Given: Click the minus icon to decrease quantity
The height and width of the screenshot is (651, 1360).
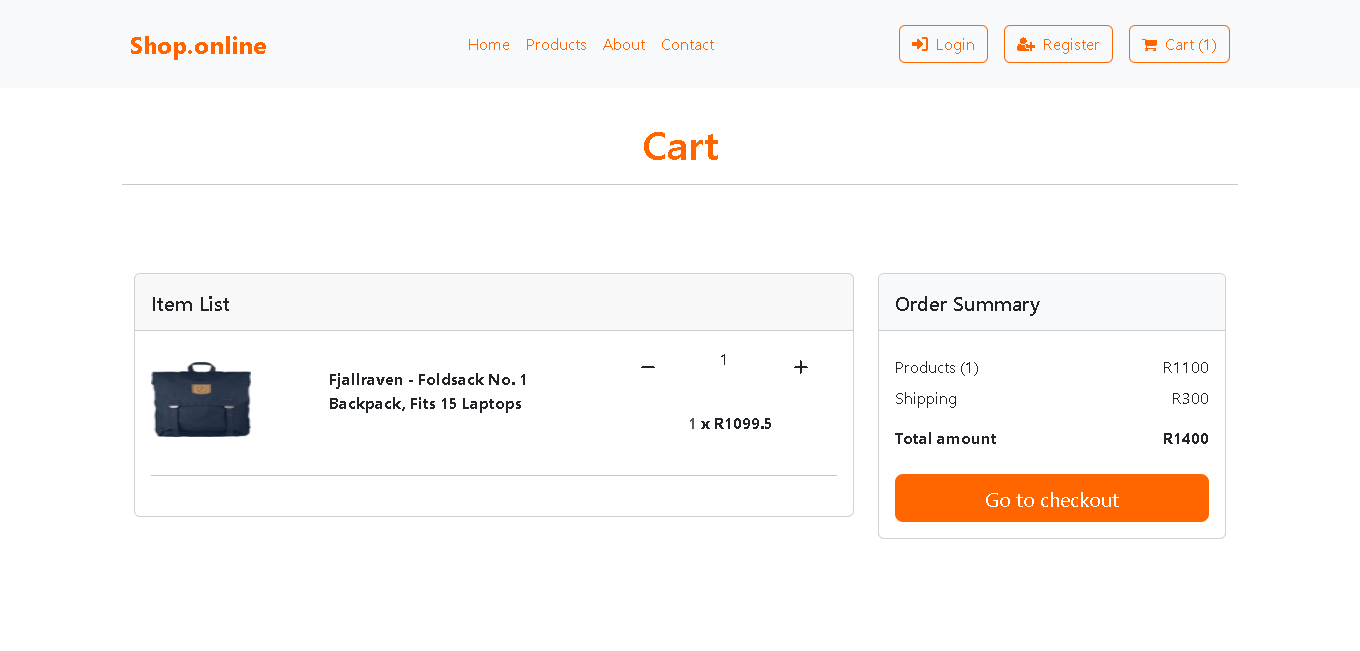Looking at the screenshot, I should click(x=648, y=367).
